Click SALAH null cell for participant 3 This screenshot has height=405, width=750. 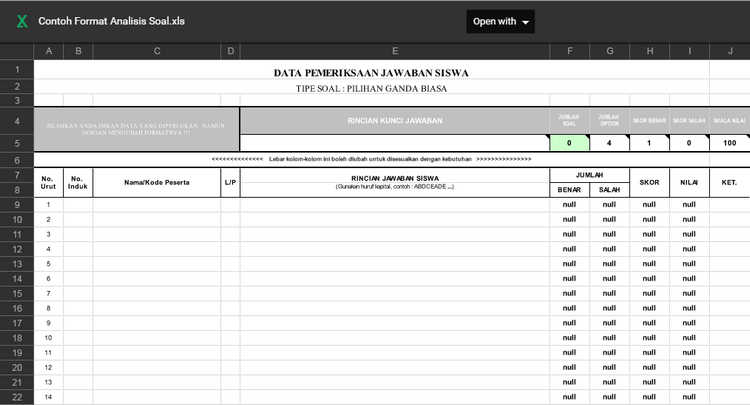pos(609,234)
